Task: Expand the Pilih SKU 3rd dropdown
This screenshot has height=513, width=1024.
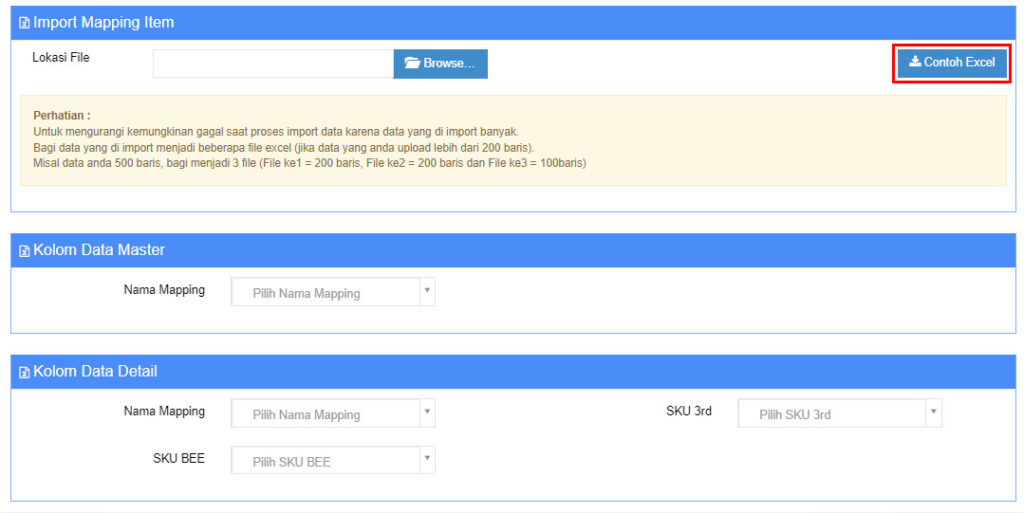Action: coord(830,414)
